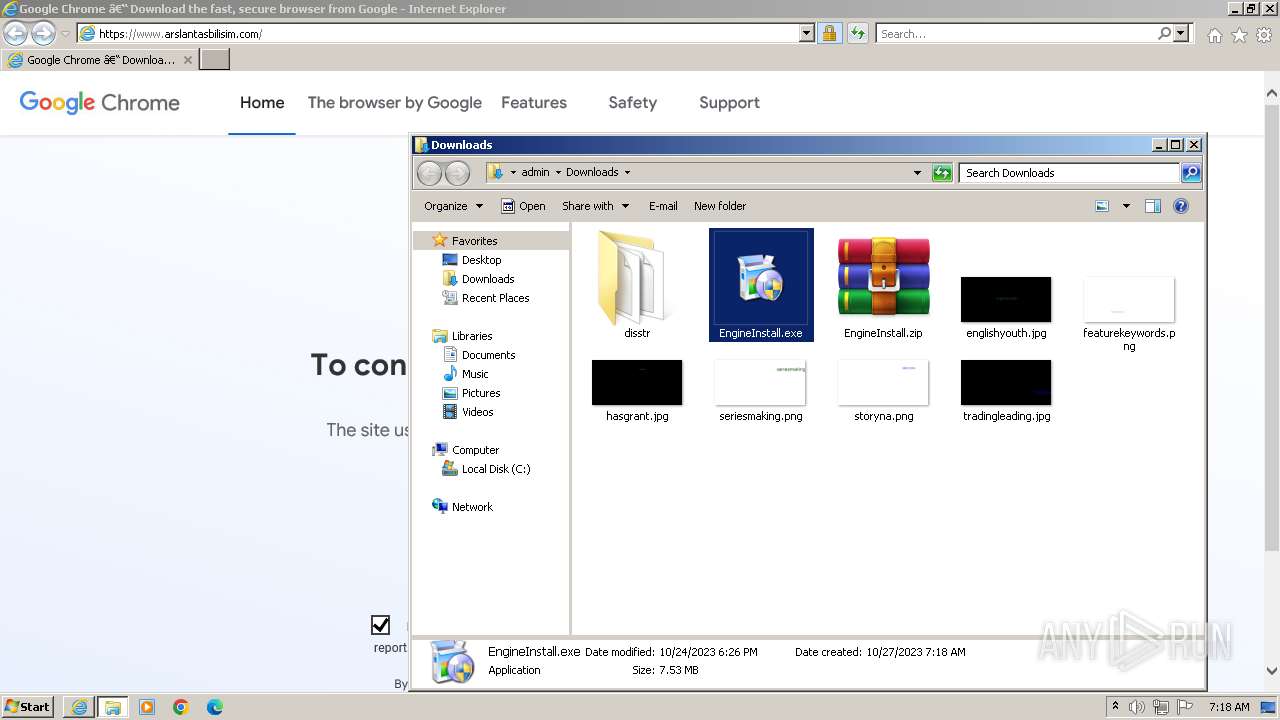Expand the view options dropdown arrow
The height and width of the screenshot is (720, 1280).
pos(1126,206)
